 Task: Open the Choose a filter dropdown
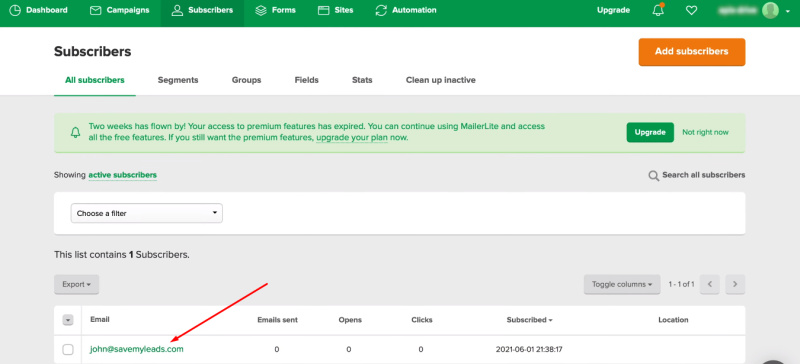(146, 213)
